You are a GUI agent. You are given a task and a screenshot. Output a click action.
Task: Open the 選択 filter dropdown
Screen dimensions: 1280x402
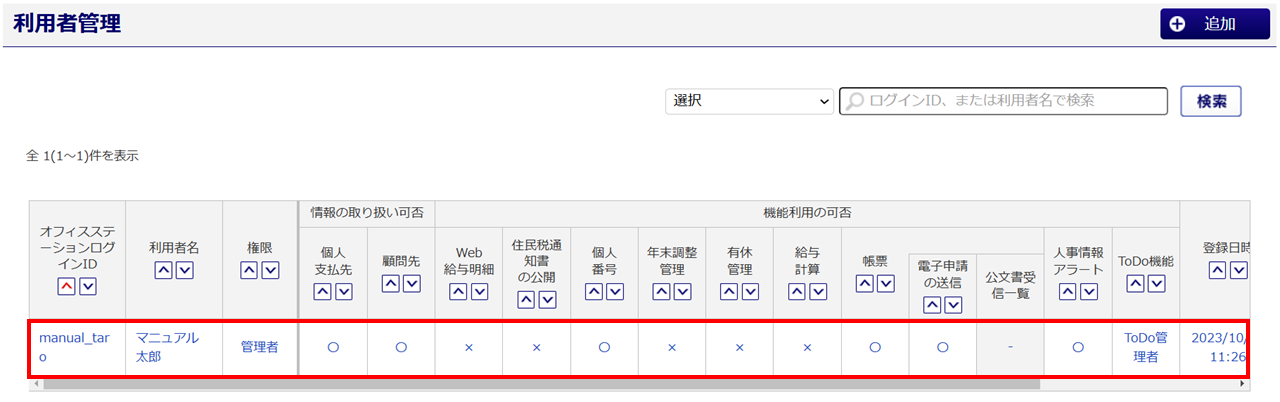click(x=749, y=101)
